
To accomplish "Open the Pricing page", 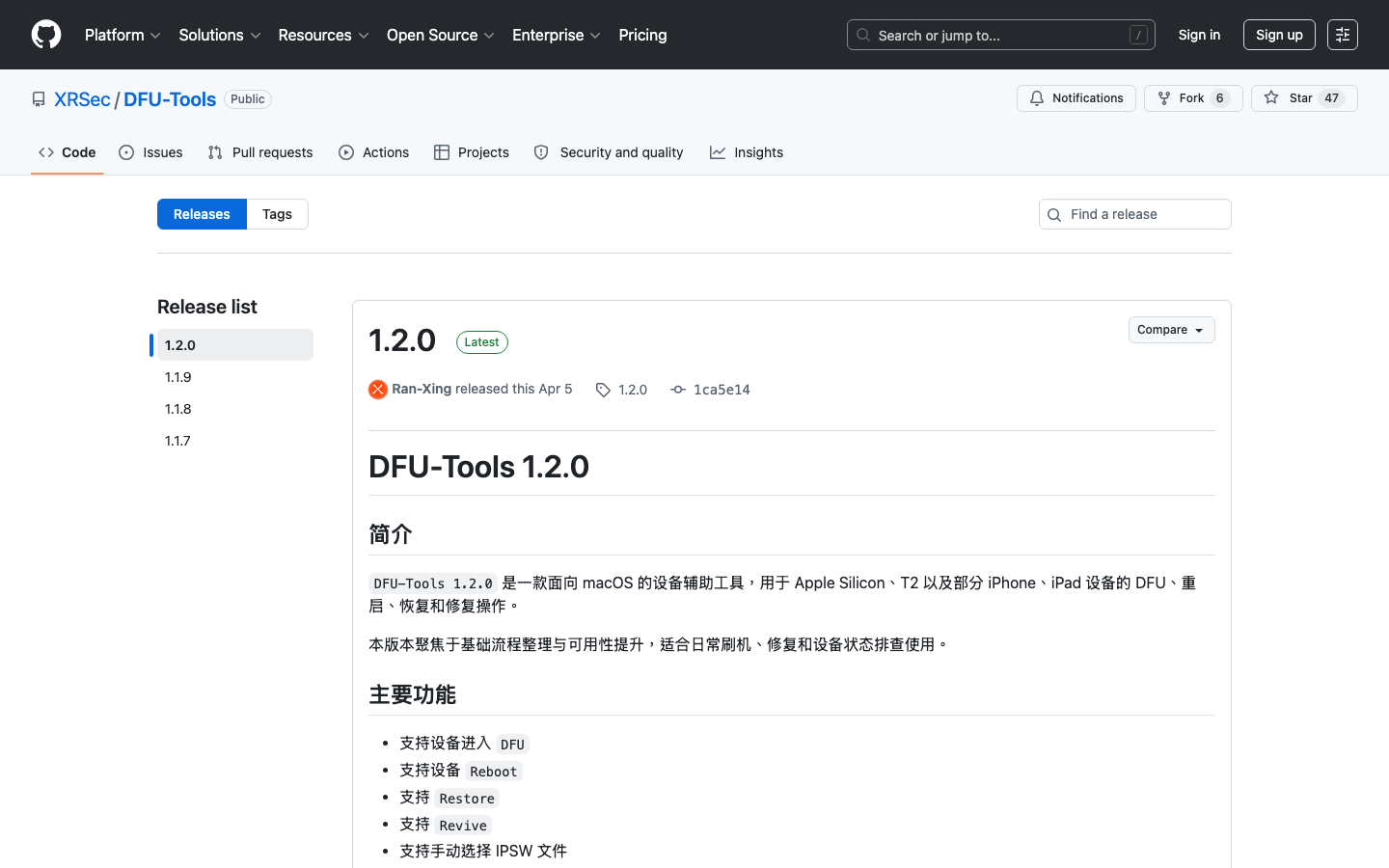I will tap(642, 35).
